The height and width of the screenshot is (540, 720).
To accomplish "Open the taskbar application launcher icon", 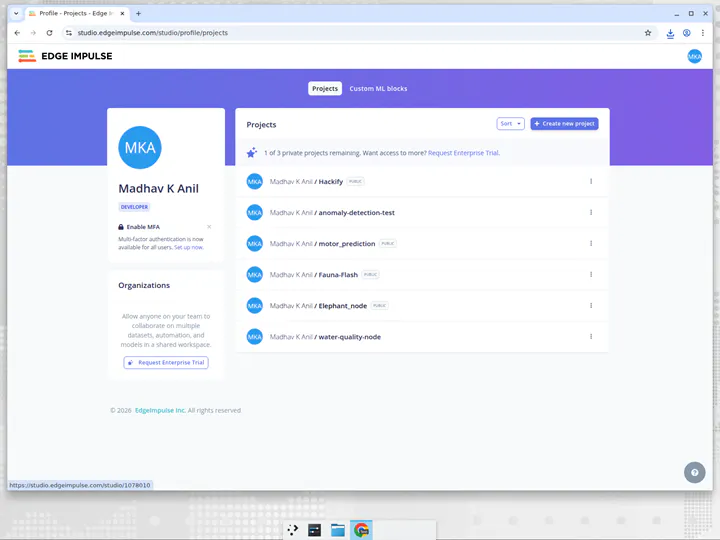I will click(292, 530).
